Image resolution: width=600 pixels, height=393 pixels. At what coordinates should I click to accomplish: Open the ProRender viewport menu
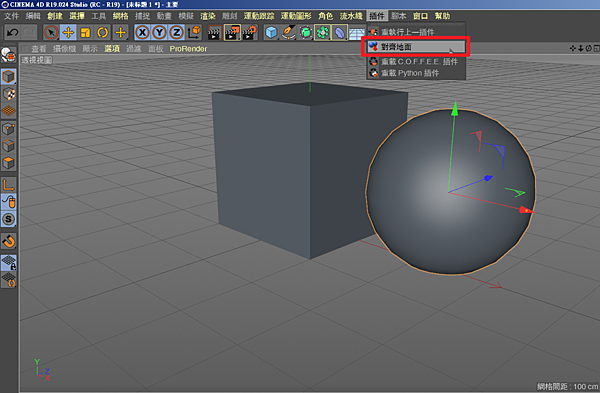[x=188, y=49]
